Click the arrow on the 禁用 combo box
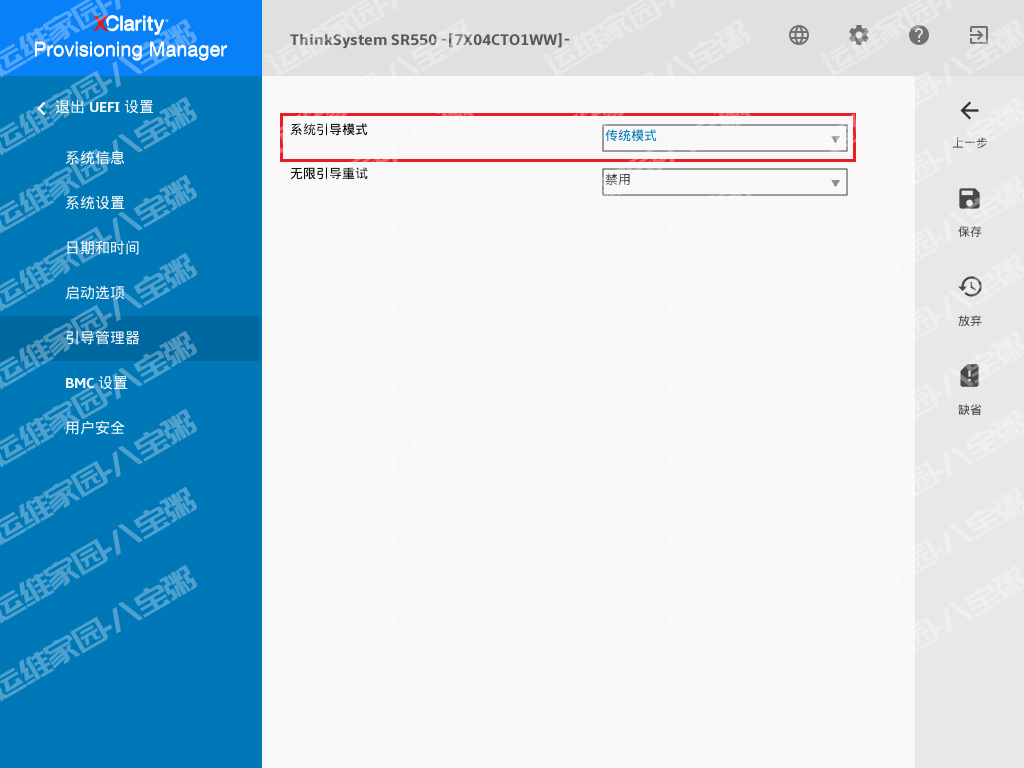 (x=835, y=183)
